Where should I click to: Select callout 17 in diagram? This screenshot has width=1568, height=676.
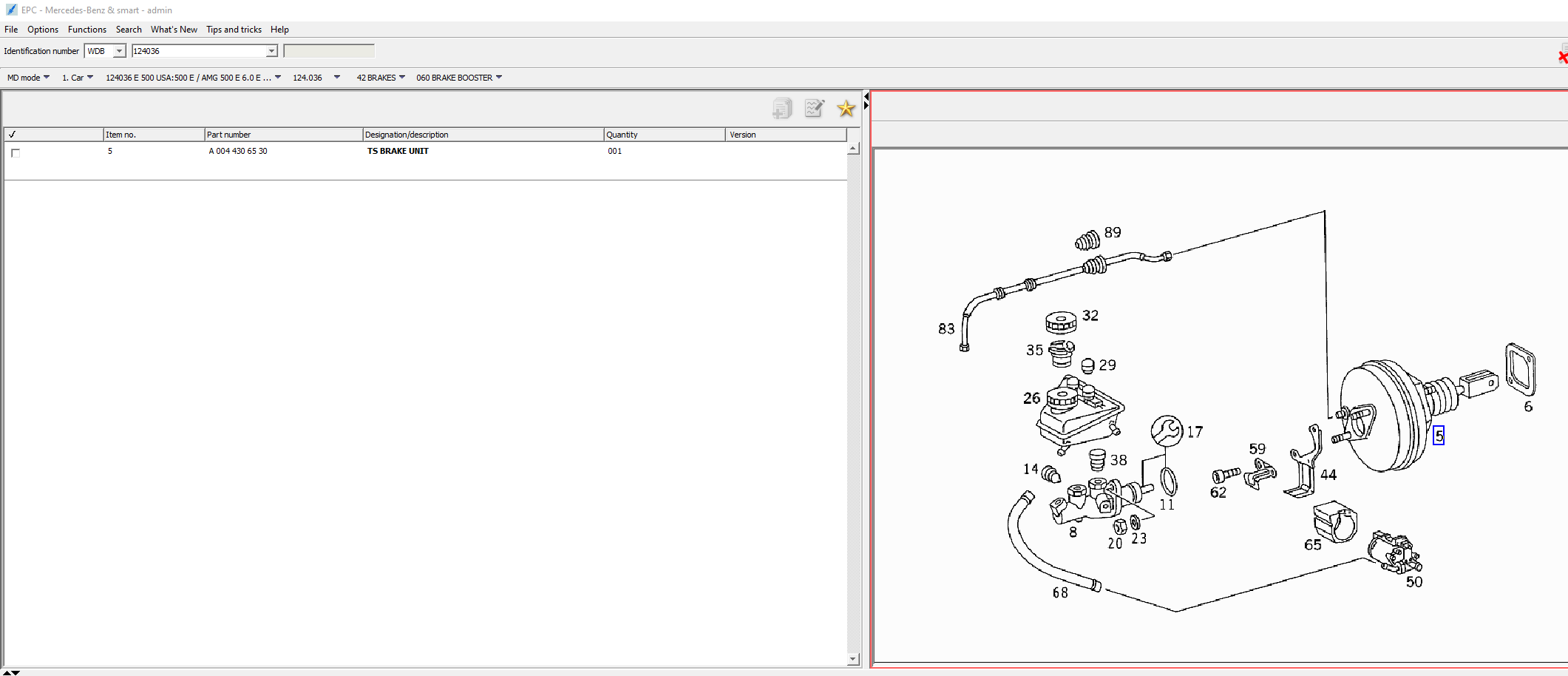pyautogui.click(x=1195, y=432)
